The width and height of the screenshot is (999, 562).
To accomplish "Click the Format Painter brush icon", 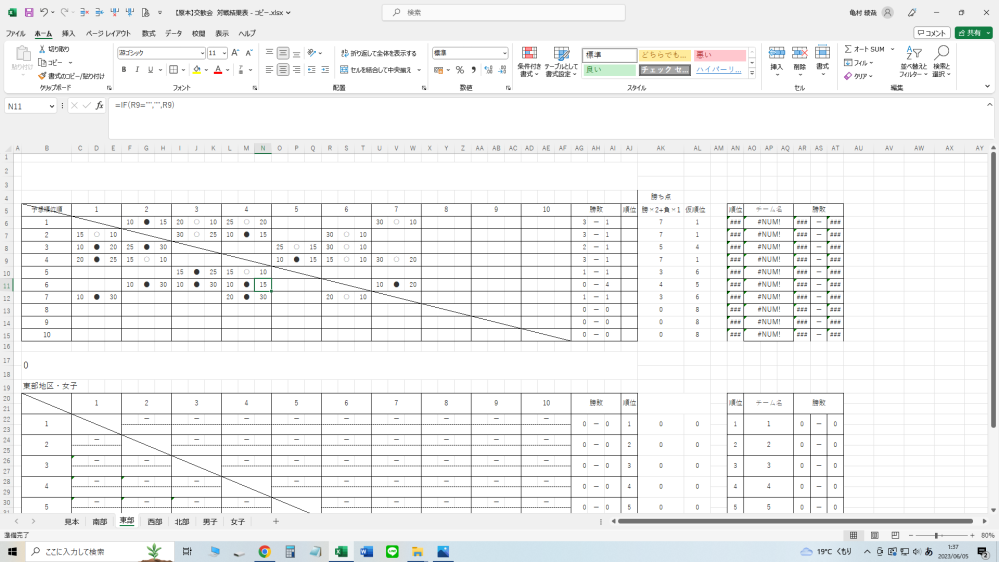I will click(x=42, y=76).
